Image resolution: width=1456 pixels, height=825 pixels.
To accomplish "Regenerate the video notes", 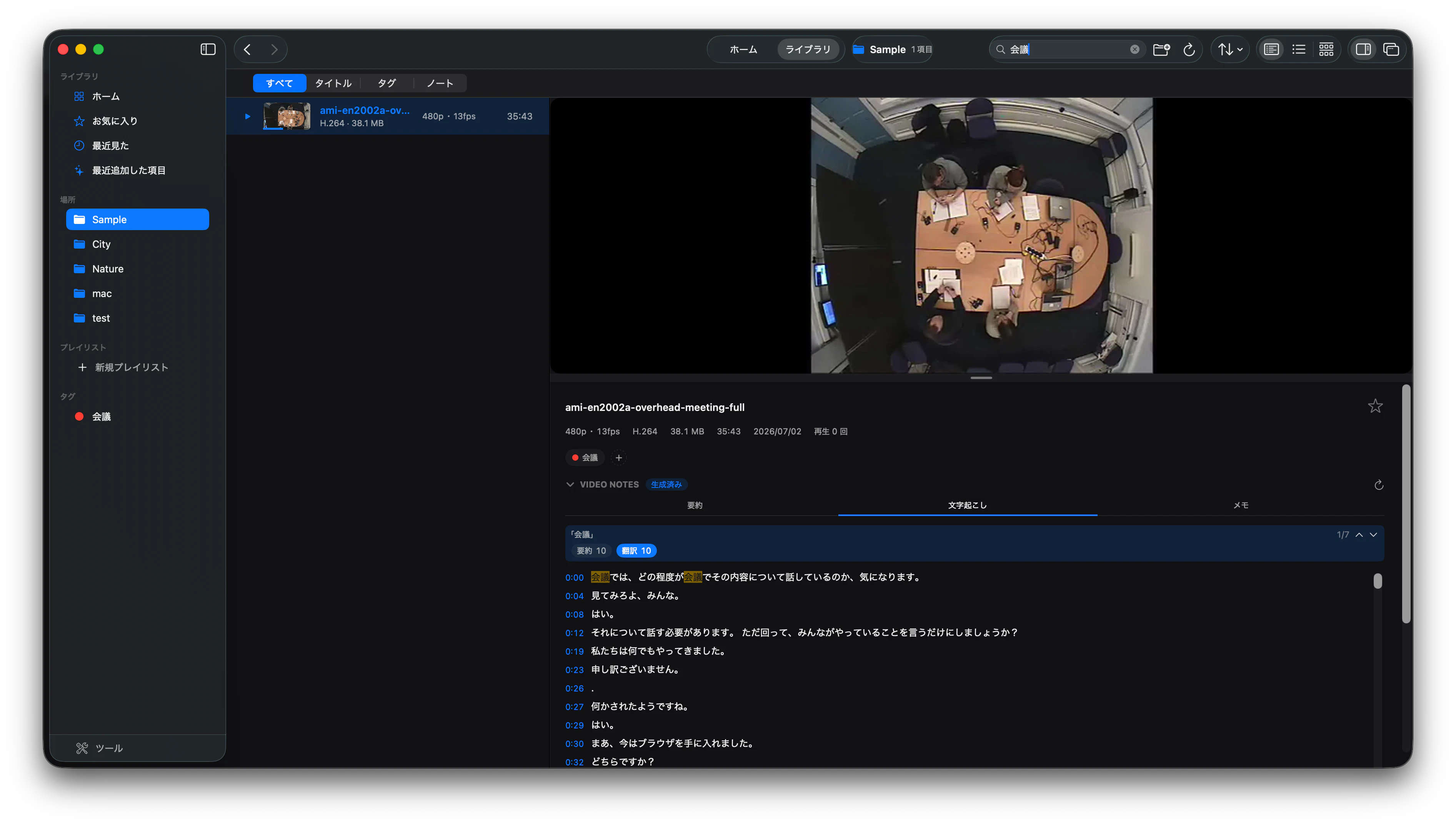I will point(1378,484).
